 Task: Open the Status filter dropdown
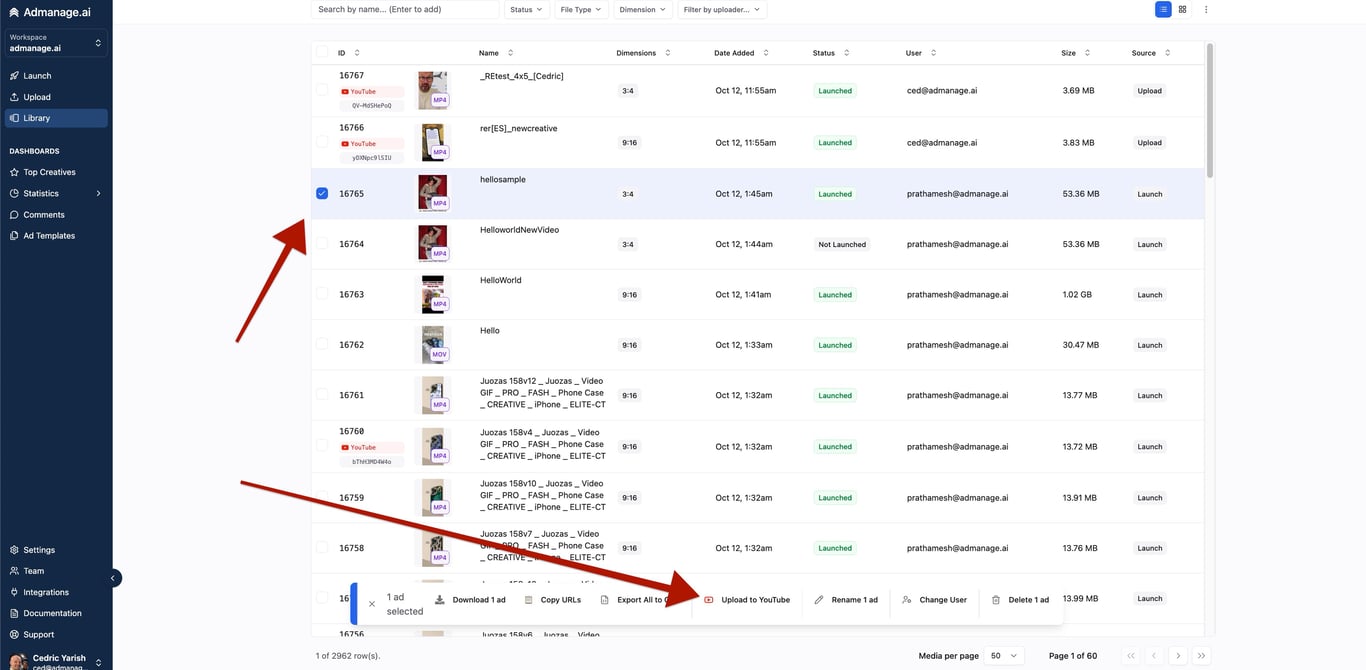(526, 9)
